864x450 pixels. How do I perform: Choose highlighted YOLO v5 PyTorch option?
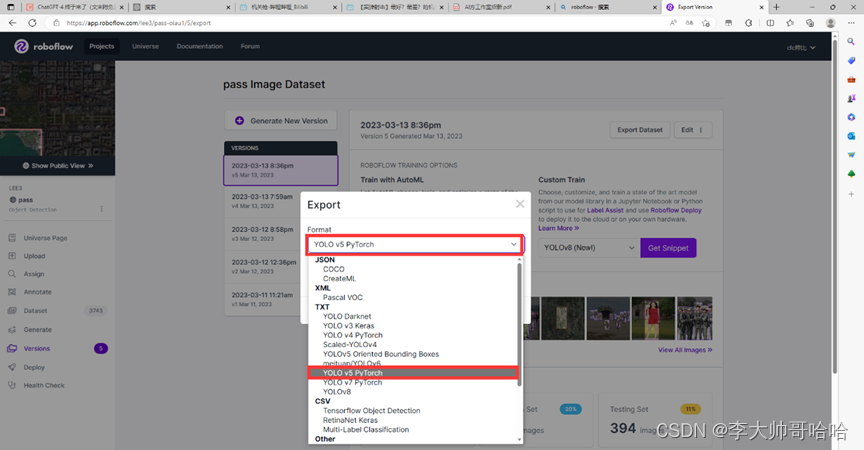[413, 373]
